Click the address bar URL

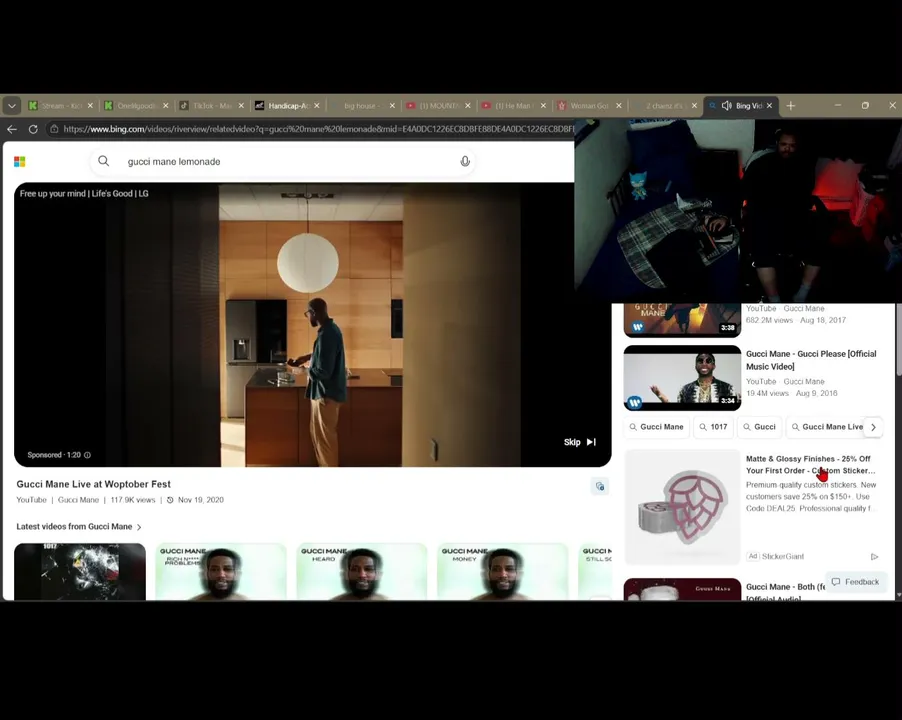(x=318, y=129)
